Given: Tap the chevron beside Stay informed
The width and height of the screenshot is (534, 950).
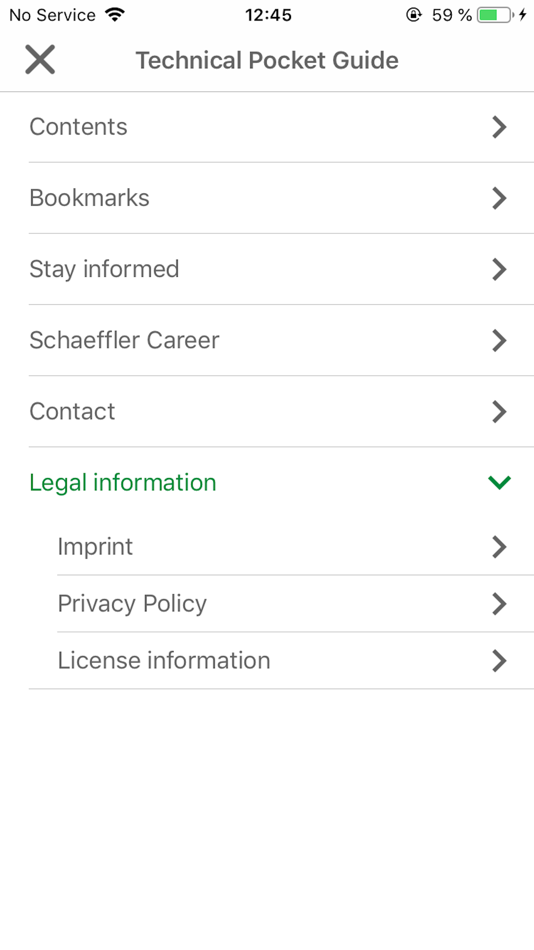Looking at the screenshot, I should (499, 269).
